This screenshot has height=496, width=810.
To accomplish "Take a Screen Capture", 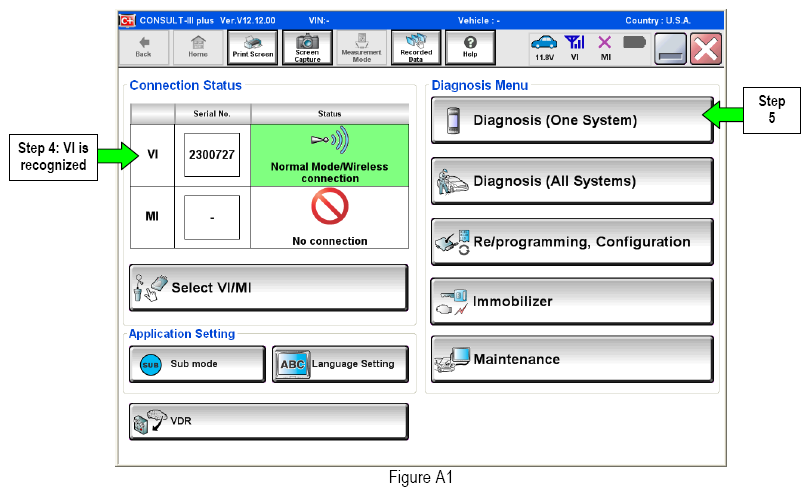I will 307,48.
